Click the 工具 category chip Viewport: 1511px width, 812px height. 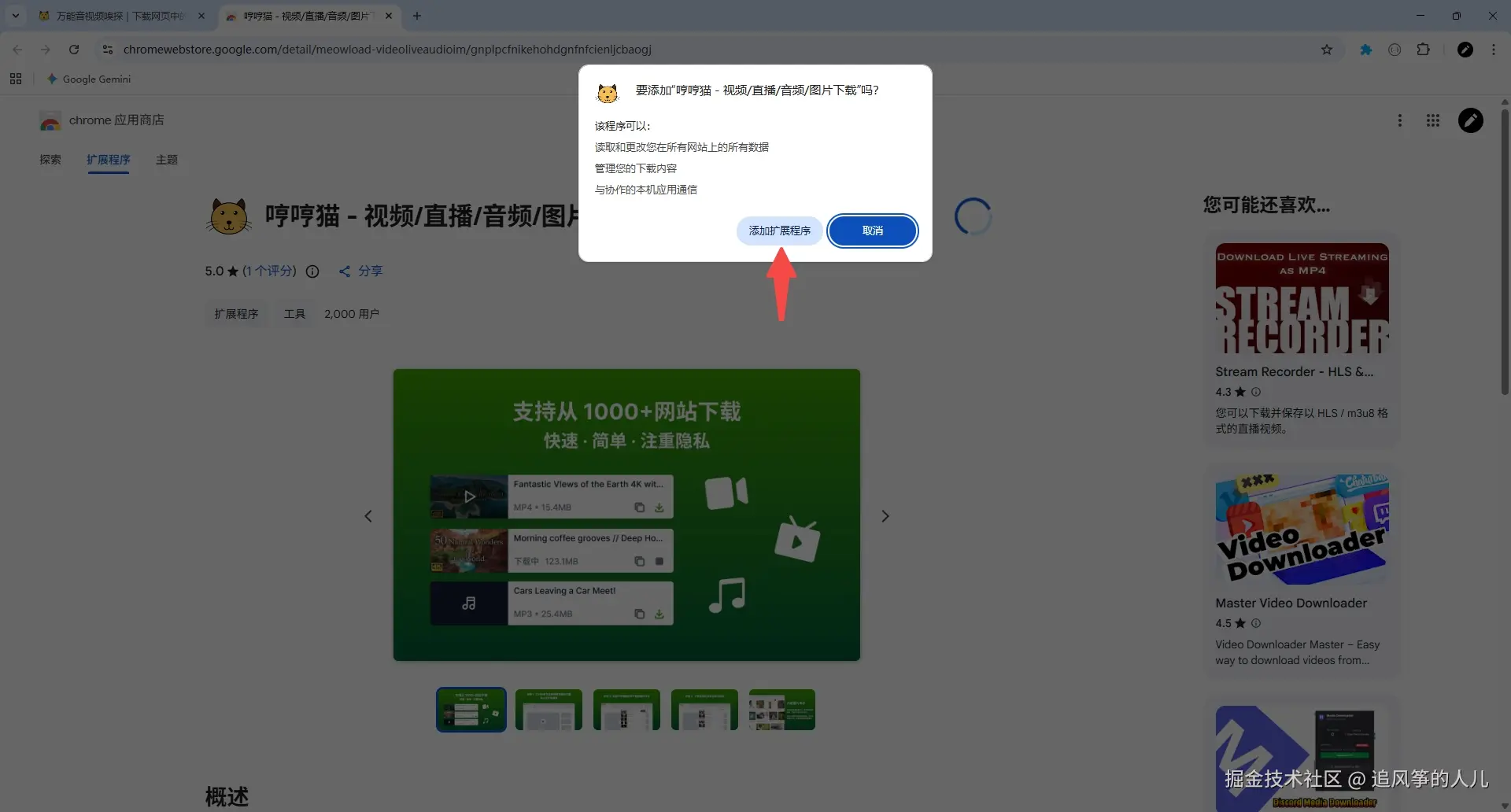[x=294, y=314]
